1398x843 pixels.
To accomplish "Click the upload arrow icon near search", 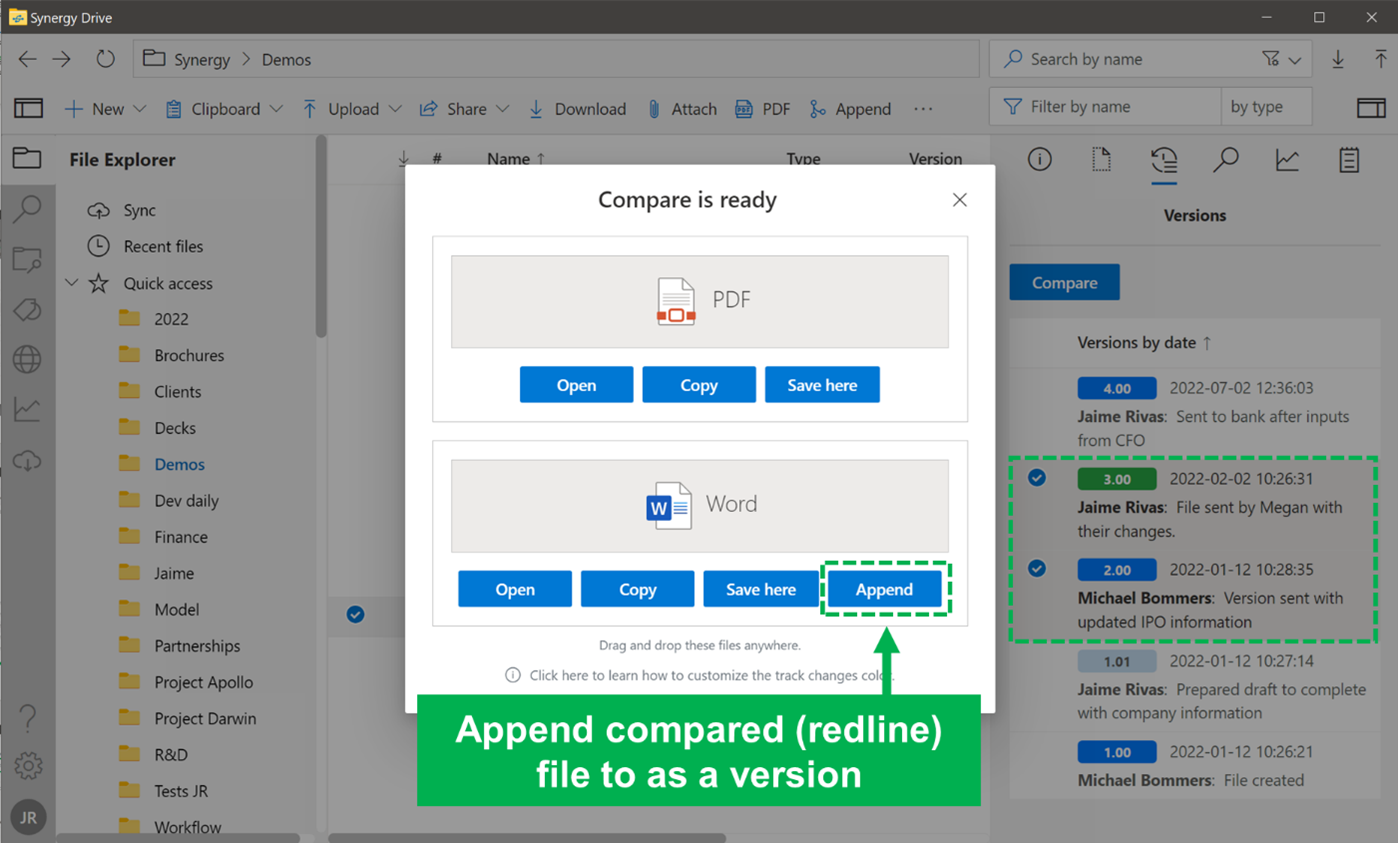I will (x=1380, y=60).
